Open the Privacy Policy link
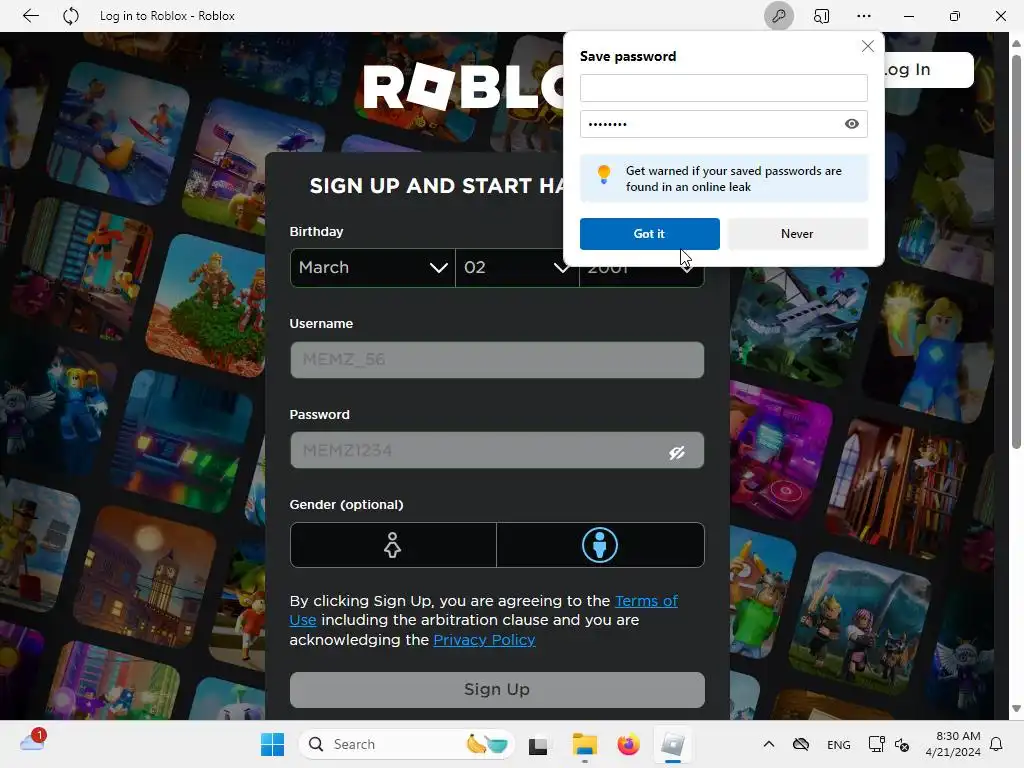Viewport: 1024px width, 768px height. (x=484, y=640)
